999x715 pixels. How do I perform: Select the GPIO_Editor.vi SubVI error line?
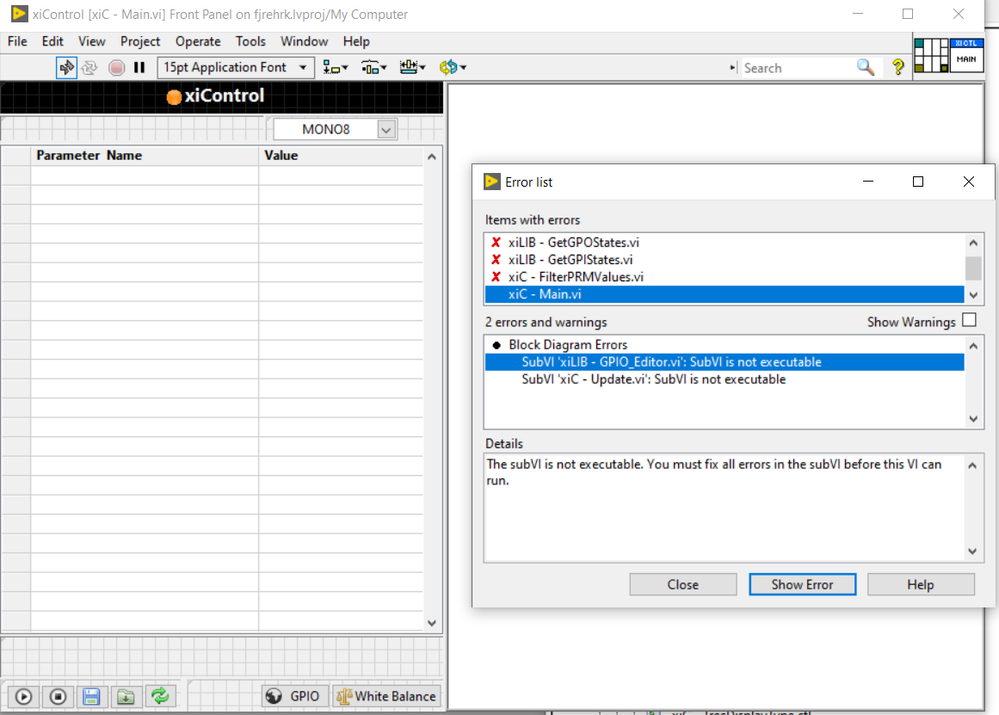click(724, 362)
